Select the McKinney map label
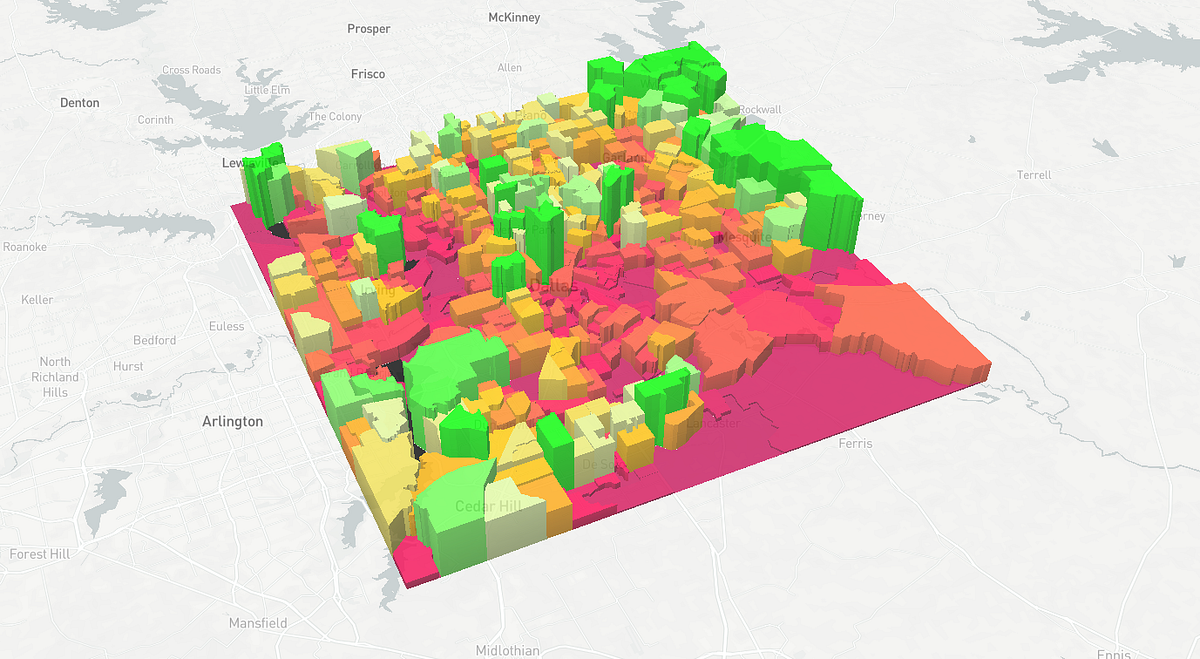Viewport: 1200px width, 659px height. [x=514, y=18]
